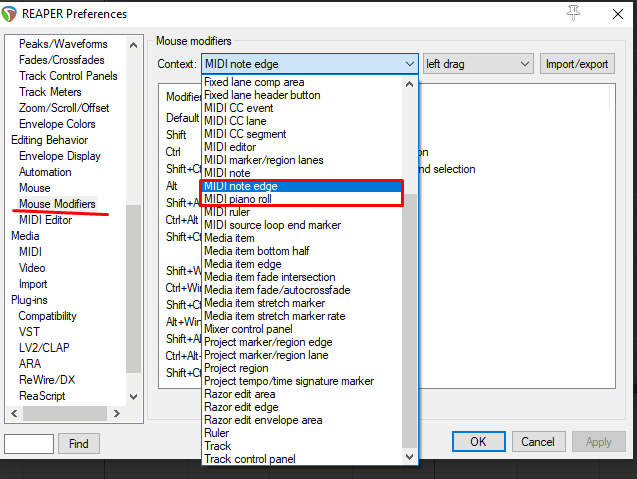Open Envelope Colors page
The image size is (637, 479).
click(57, 124)
